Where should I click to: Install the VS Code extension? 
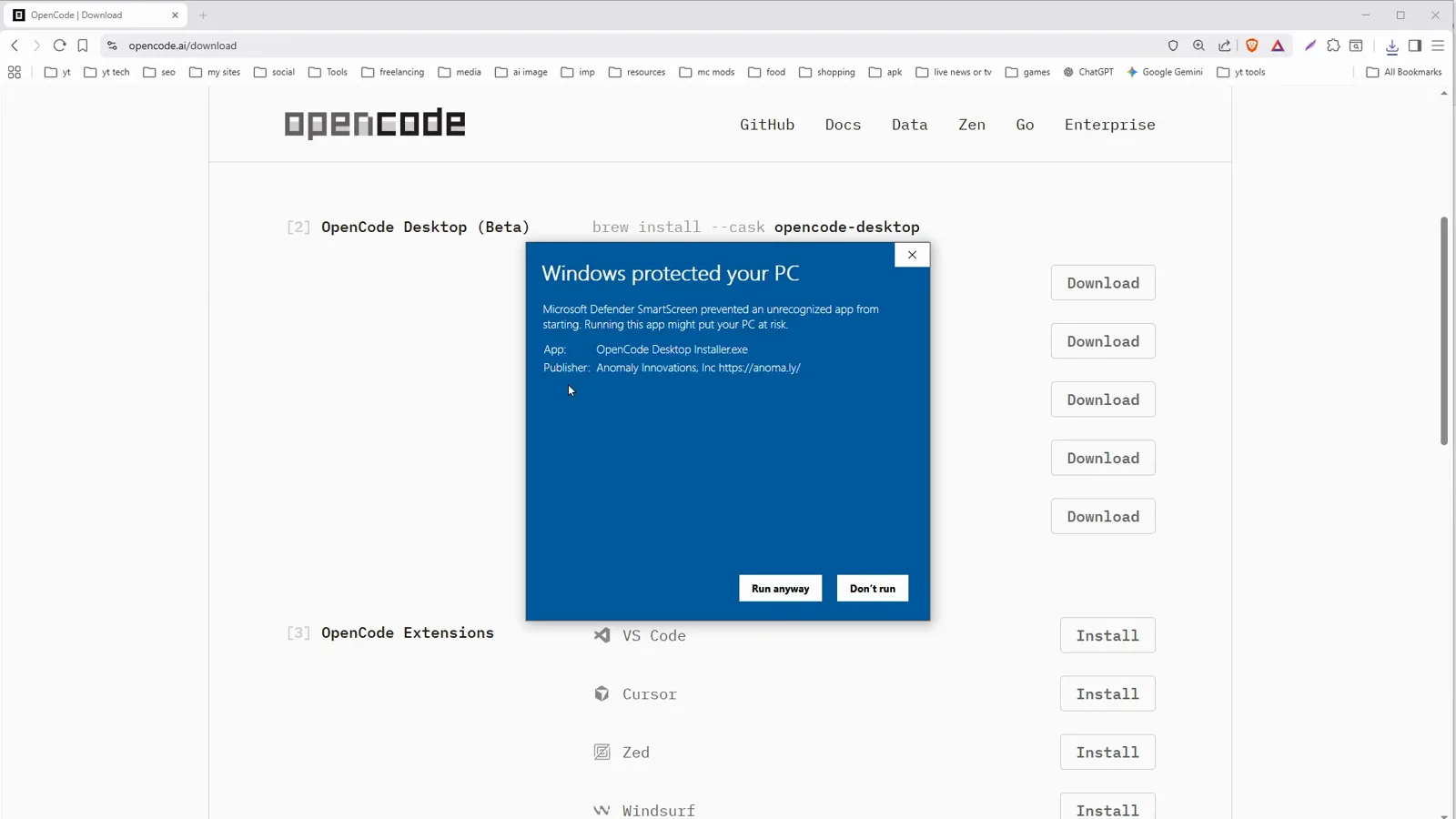pos(1107,635)
